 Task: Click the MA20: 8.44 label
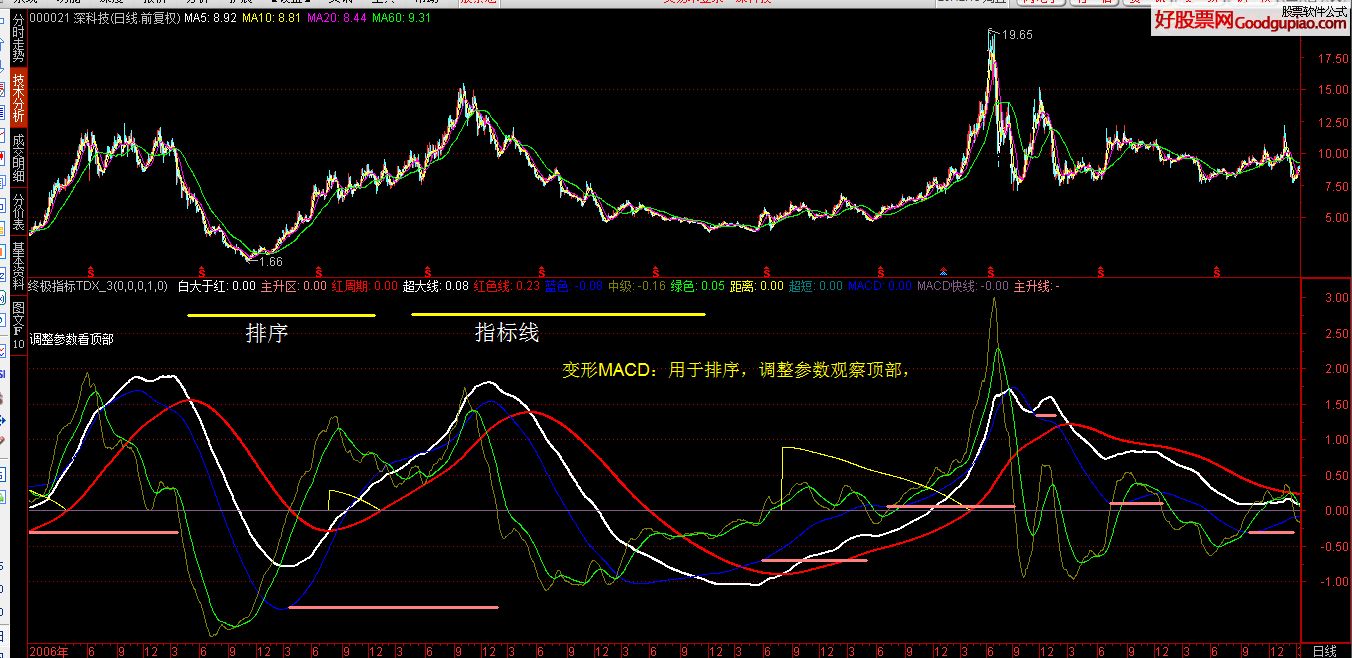tap(337, 18)
